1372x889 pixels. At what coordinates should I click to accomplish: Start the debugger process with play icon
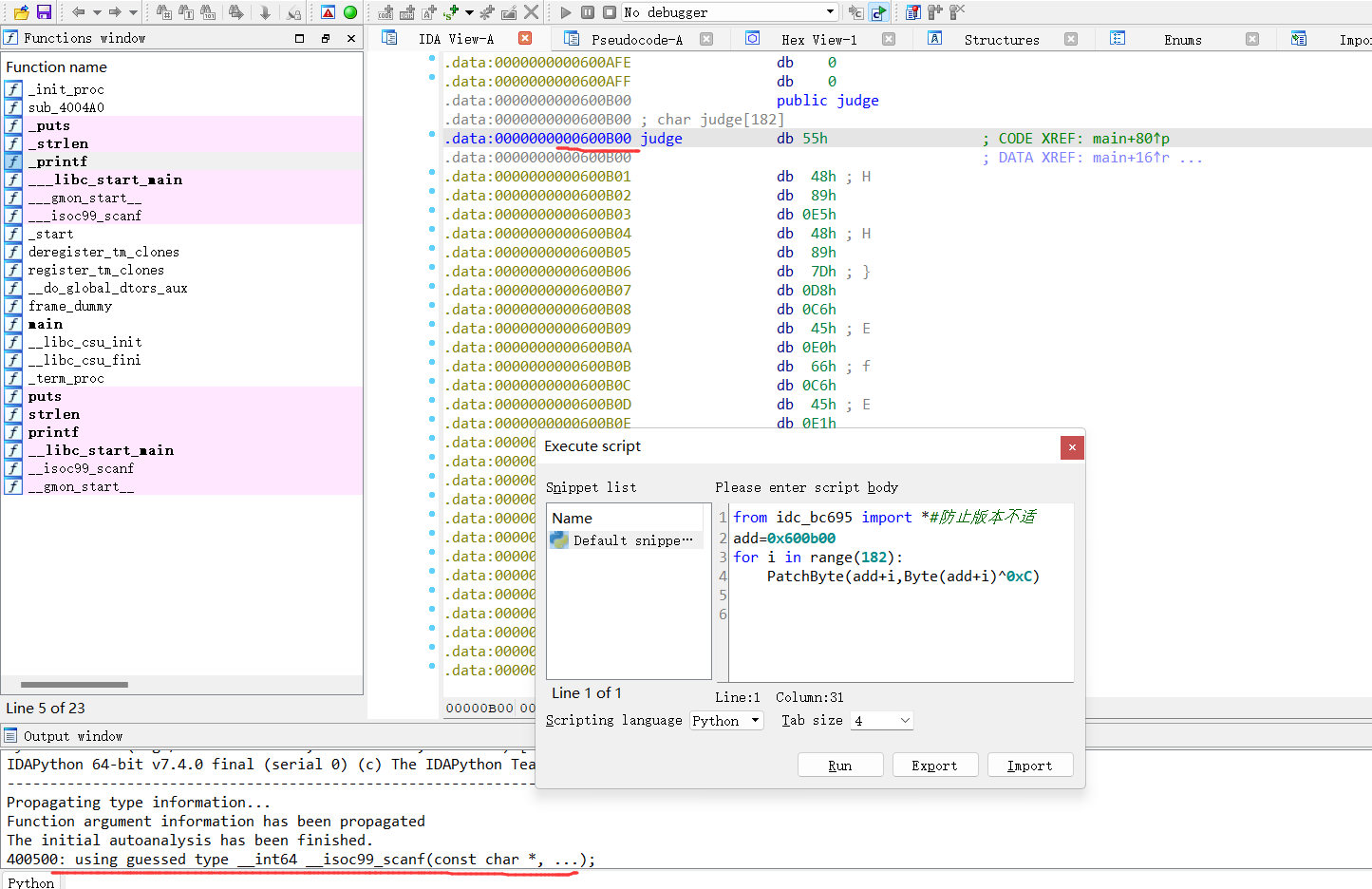coord(565,12)
